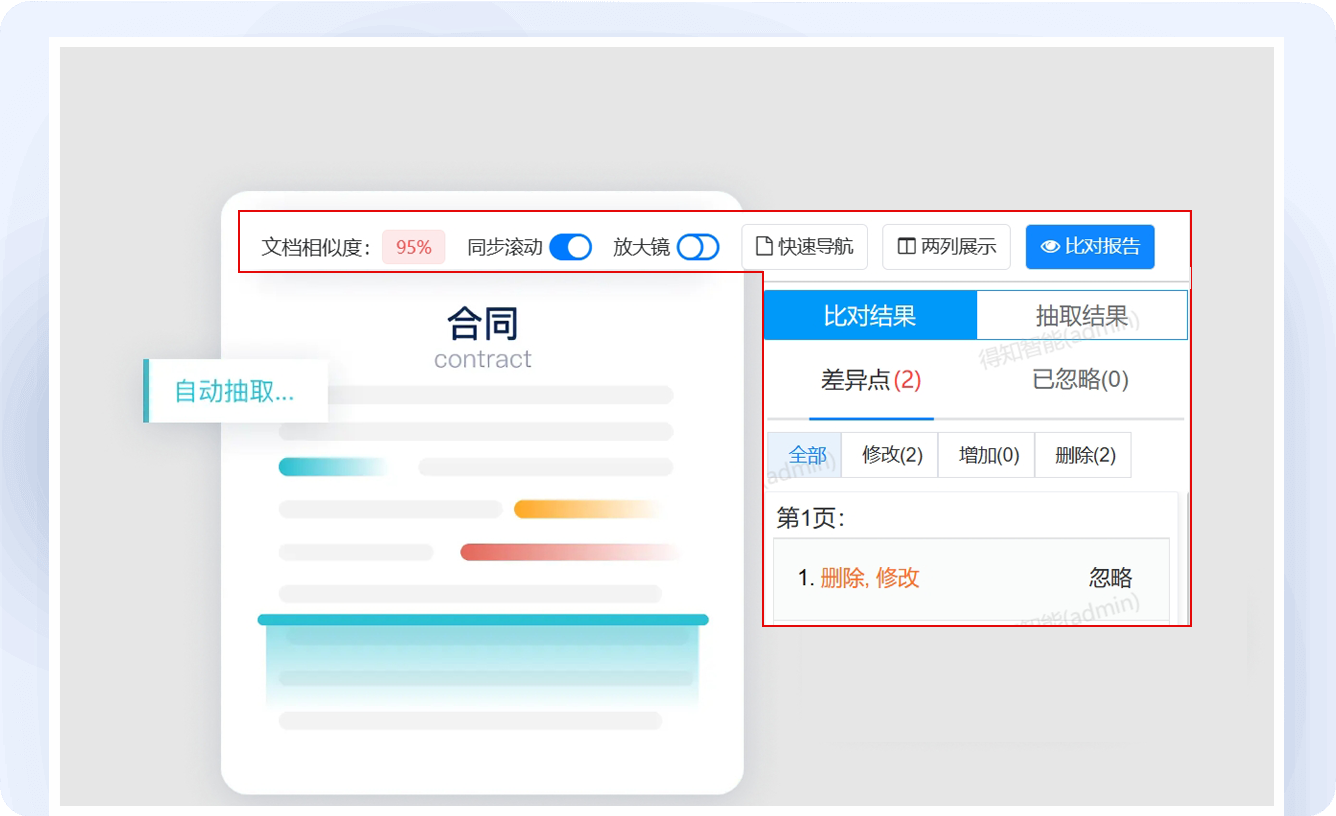Toggle the 同步滚动 switch
The image size is (1336, 816).
click(571, 247)
